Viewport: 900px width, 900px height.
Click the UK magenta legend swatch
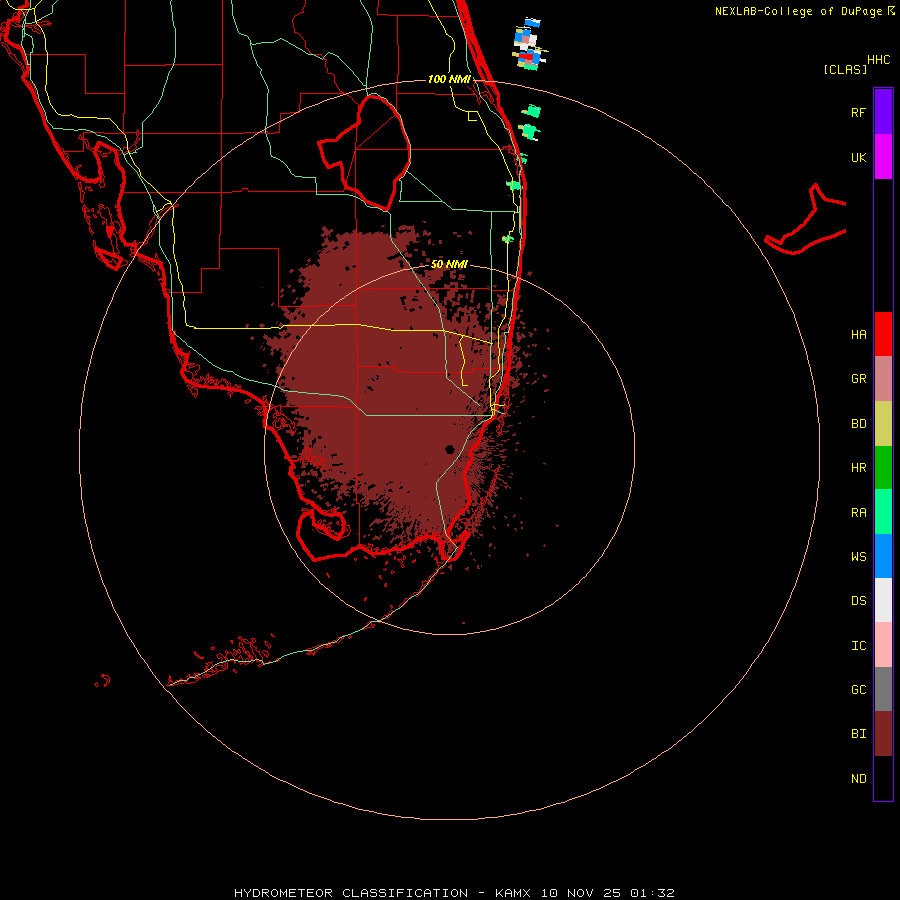tap(883, 157)
